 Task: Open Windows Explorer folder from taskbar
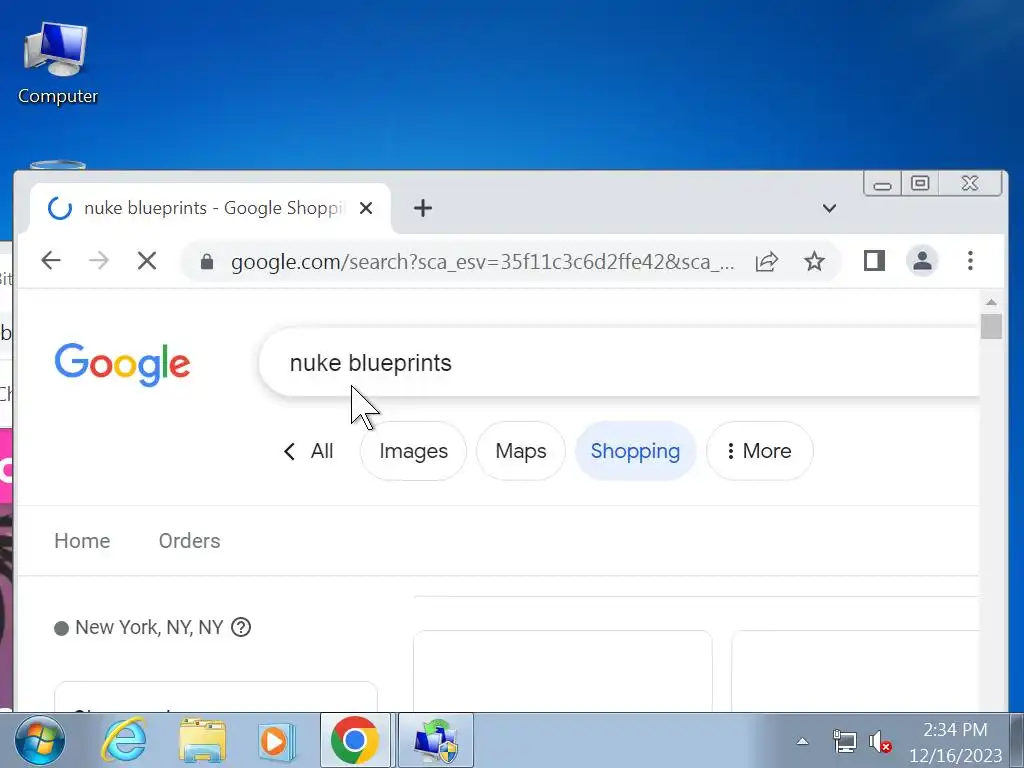202,741
